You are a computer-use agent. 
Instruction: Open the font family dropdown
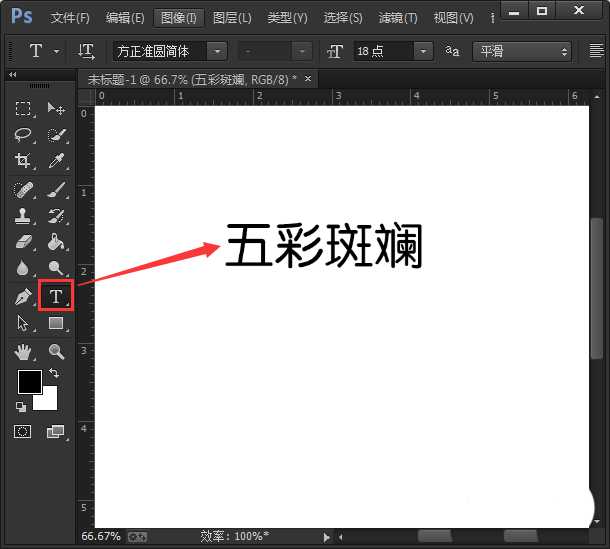217,51
